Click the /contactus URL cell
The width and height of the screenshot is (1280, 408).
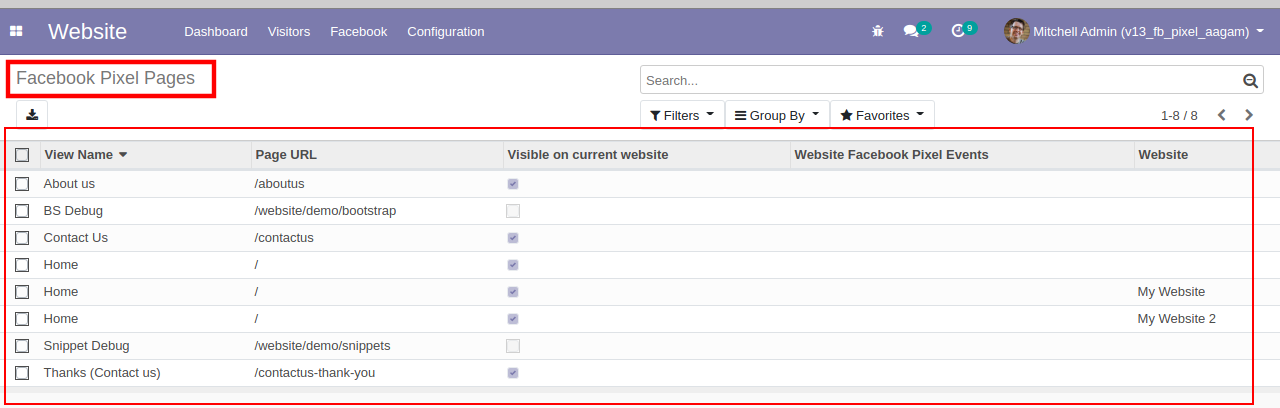point(284,238)
